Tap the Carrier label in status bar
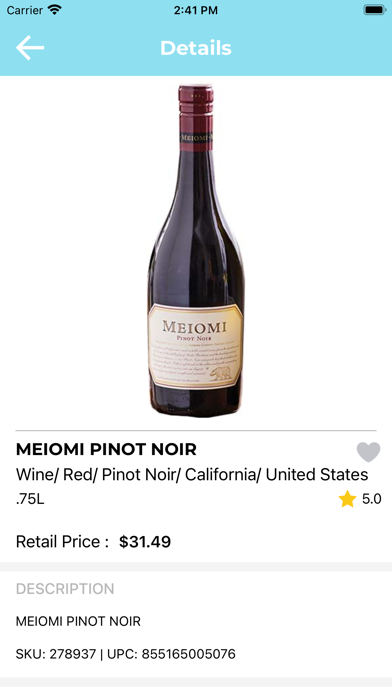The height and width of the screenshot is (696, 392). pos(25,10)
